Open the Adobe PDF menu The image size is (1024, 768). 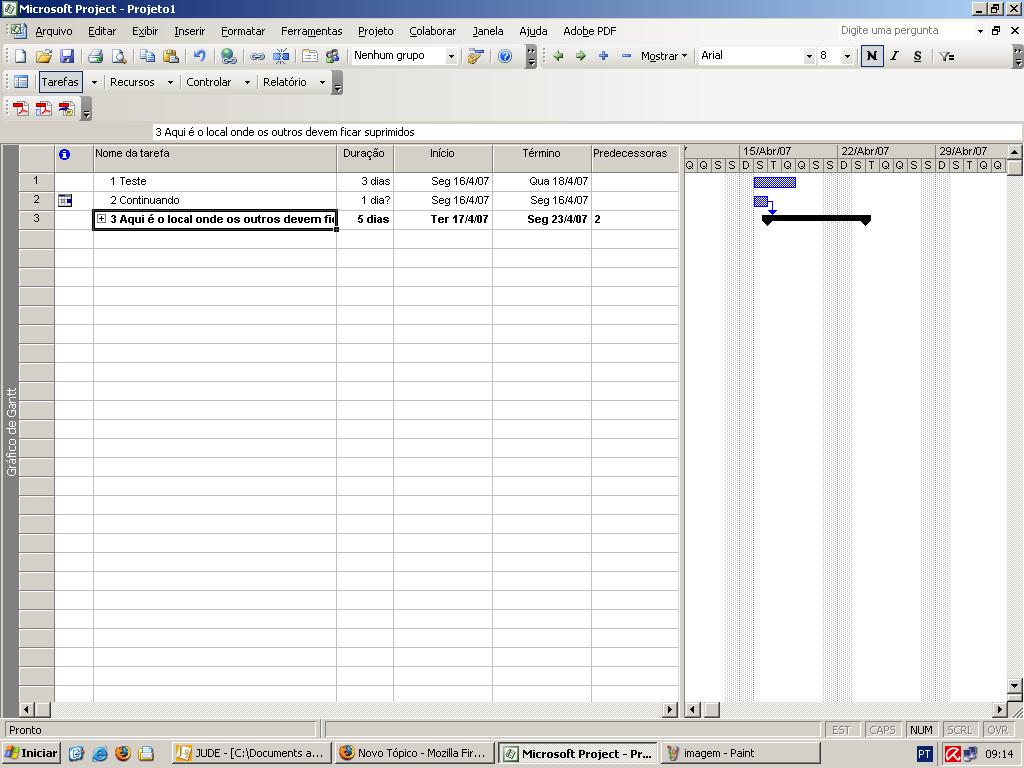click(x=590, y=31)
